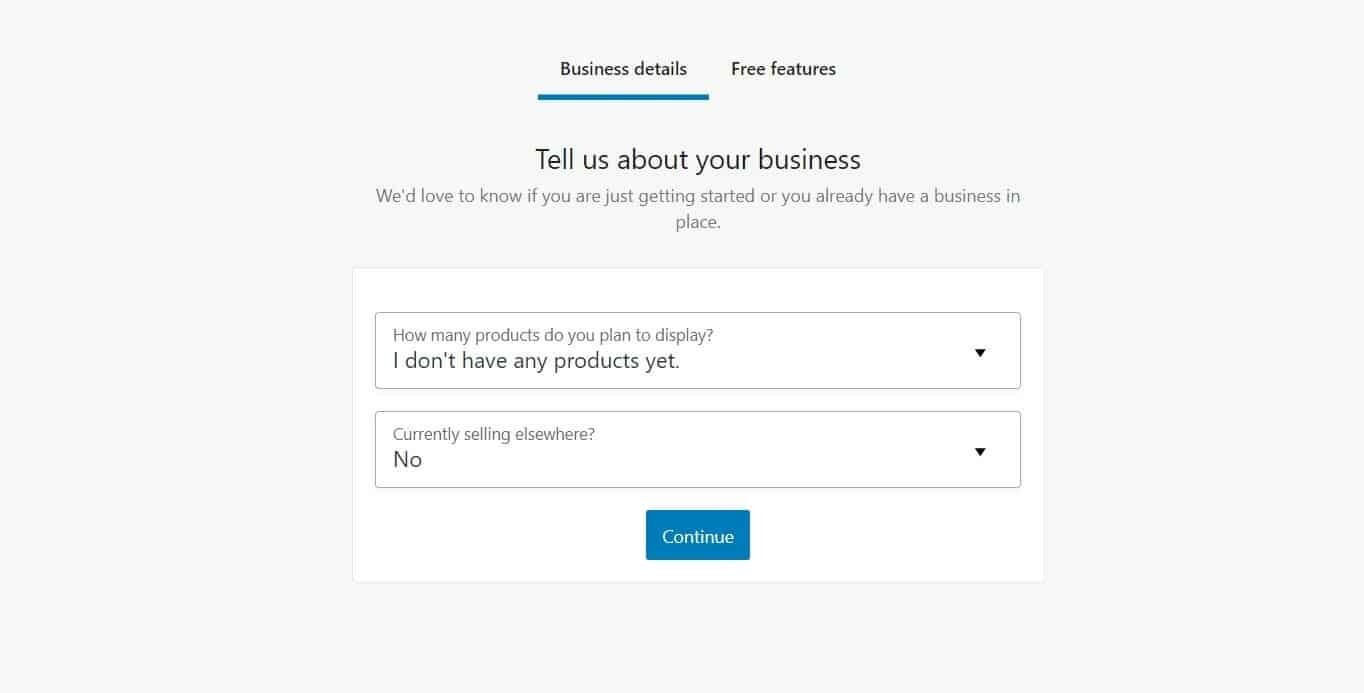
Task: Click "I don't have any products yet." value
Action: coord(536,362)
